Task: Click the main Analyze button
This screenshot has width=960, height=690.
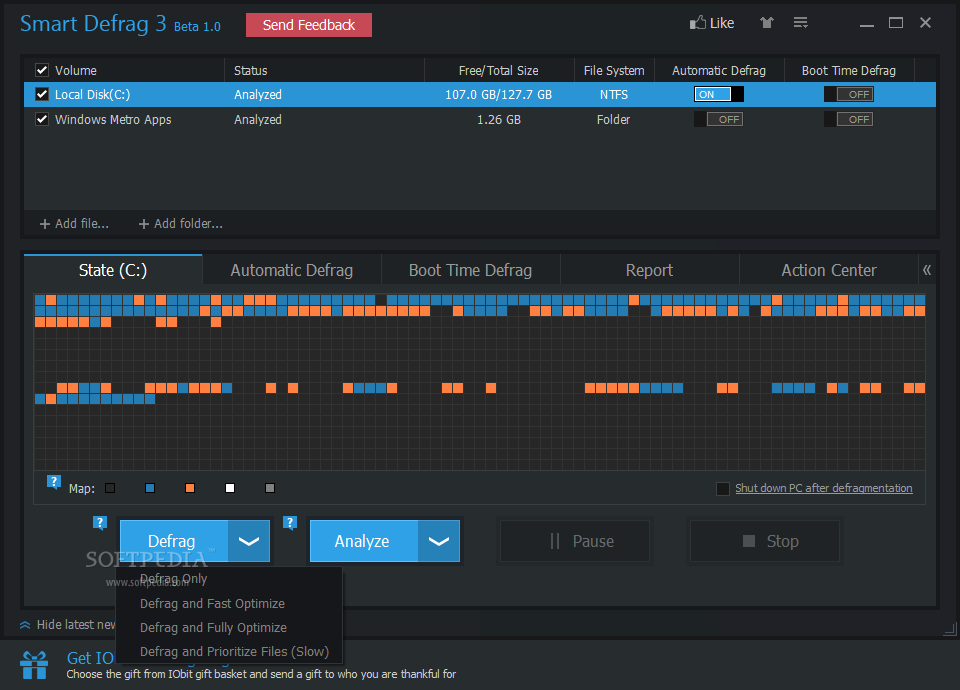Action: click(364, 541)
